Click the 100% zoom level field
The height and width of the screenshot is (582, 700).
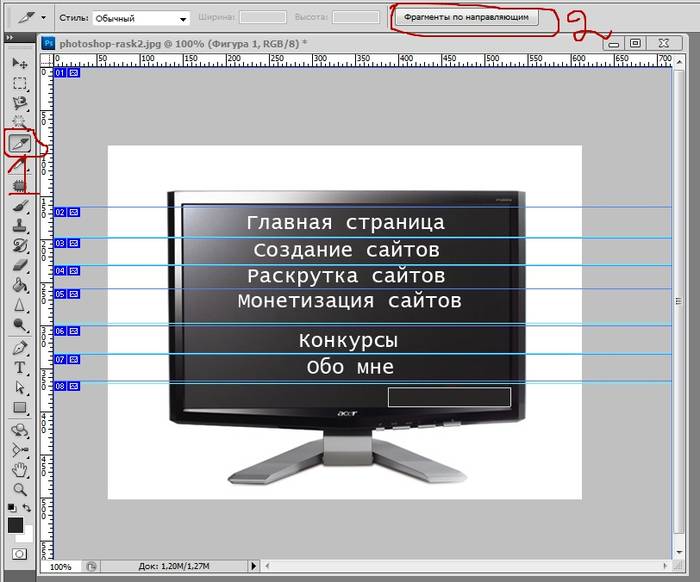pos(60,567)
